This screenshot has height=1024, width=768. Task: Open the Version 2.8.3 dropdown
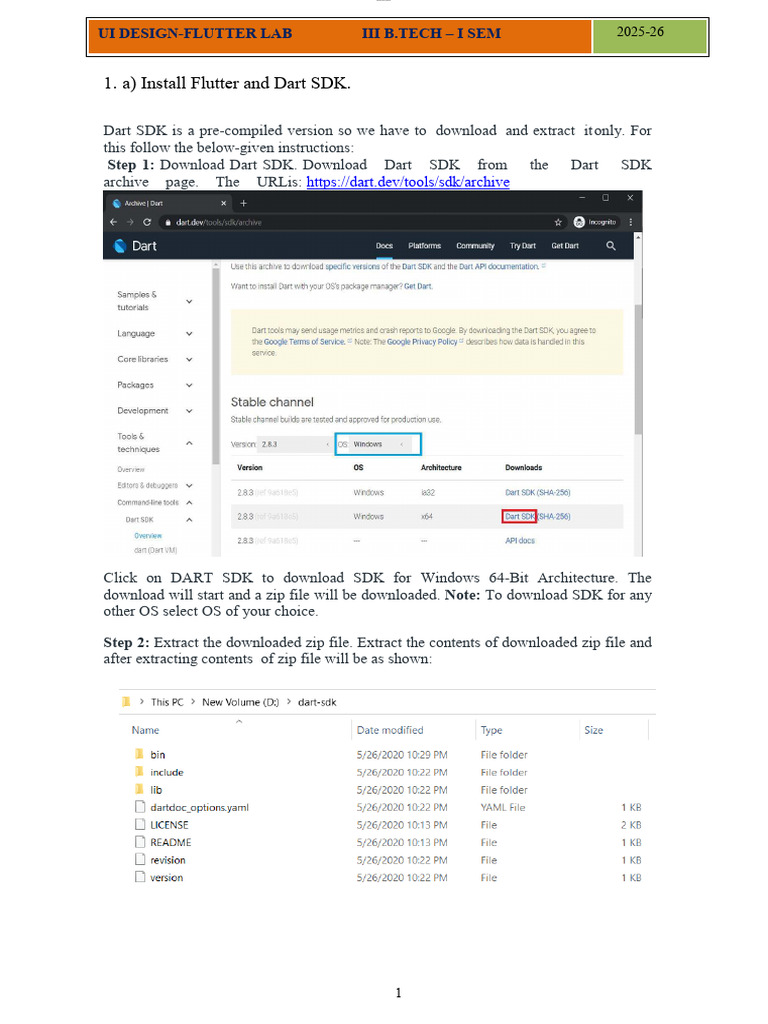[x=295, y=444]
